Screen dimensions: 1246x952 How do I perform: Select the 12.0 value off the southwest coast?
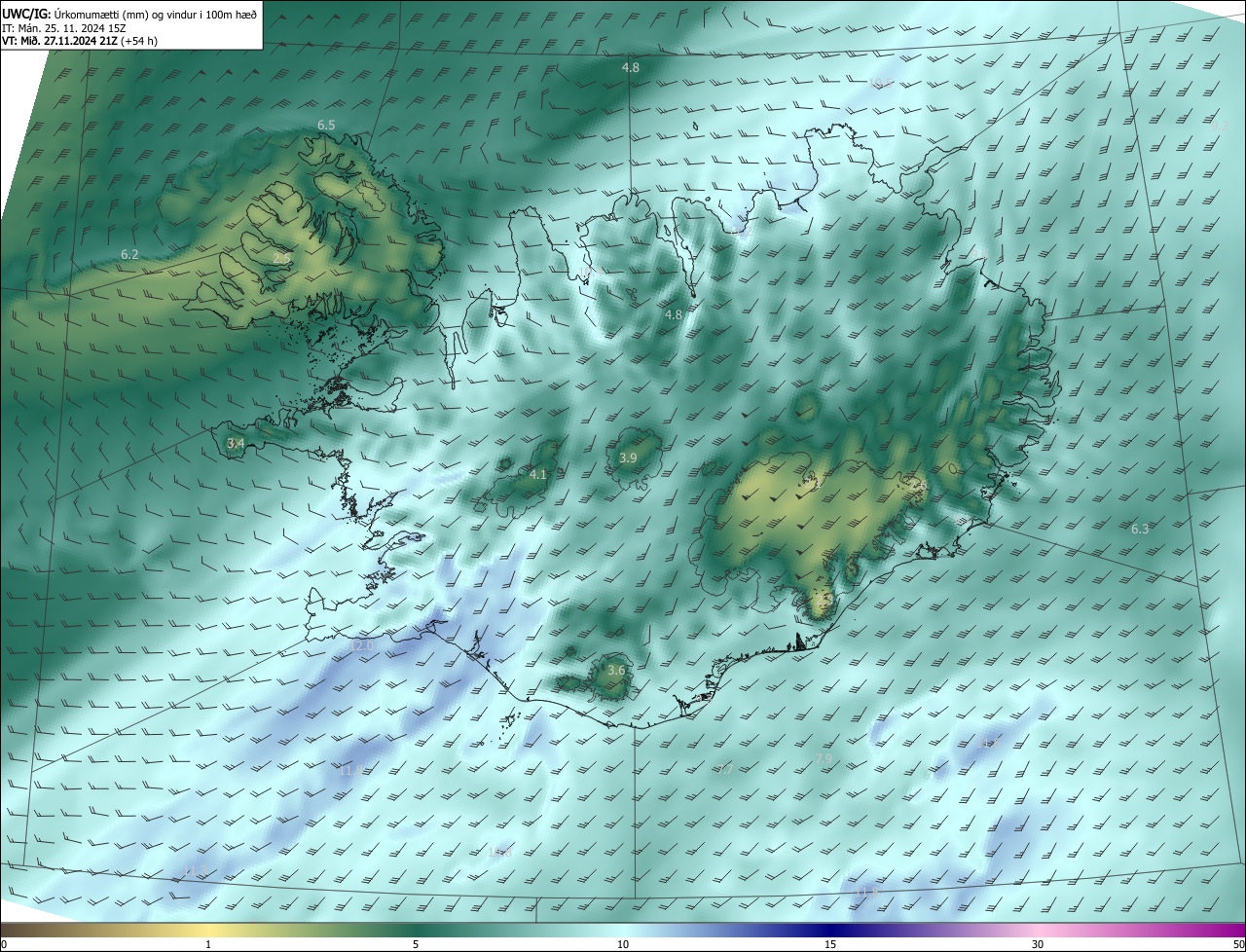pos(361,645)
